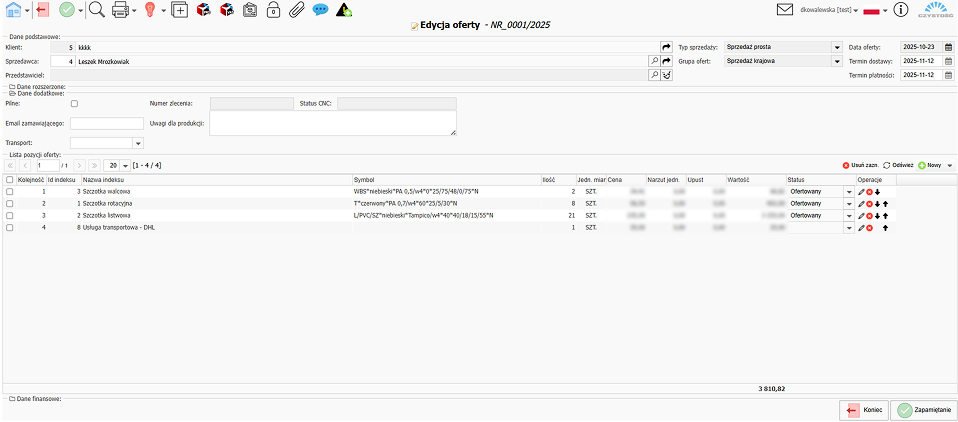958x422 pixels.
Task: Expand the light bulb dropdown arrow
Action: 163,10
